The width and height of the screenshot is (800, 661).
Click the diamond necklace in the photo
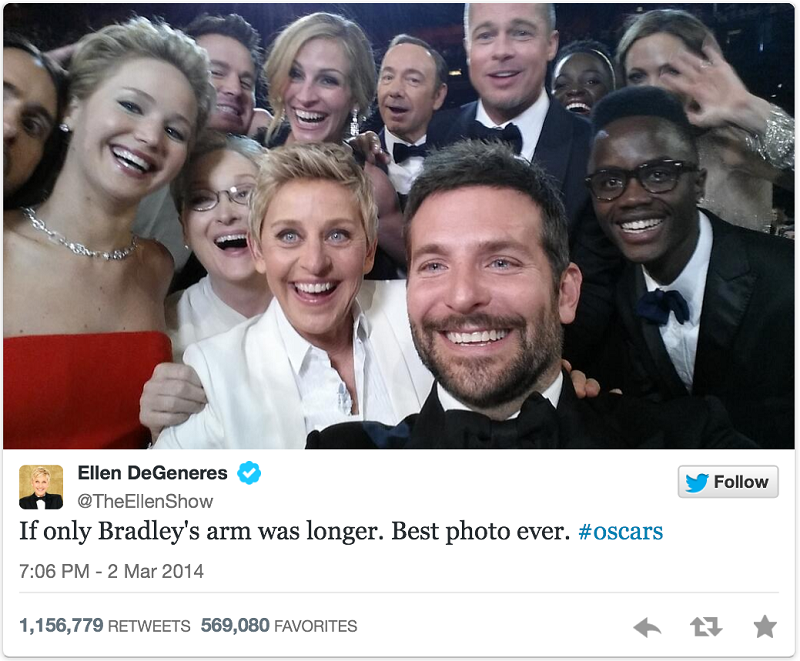79,237
